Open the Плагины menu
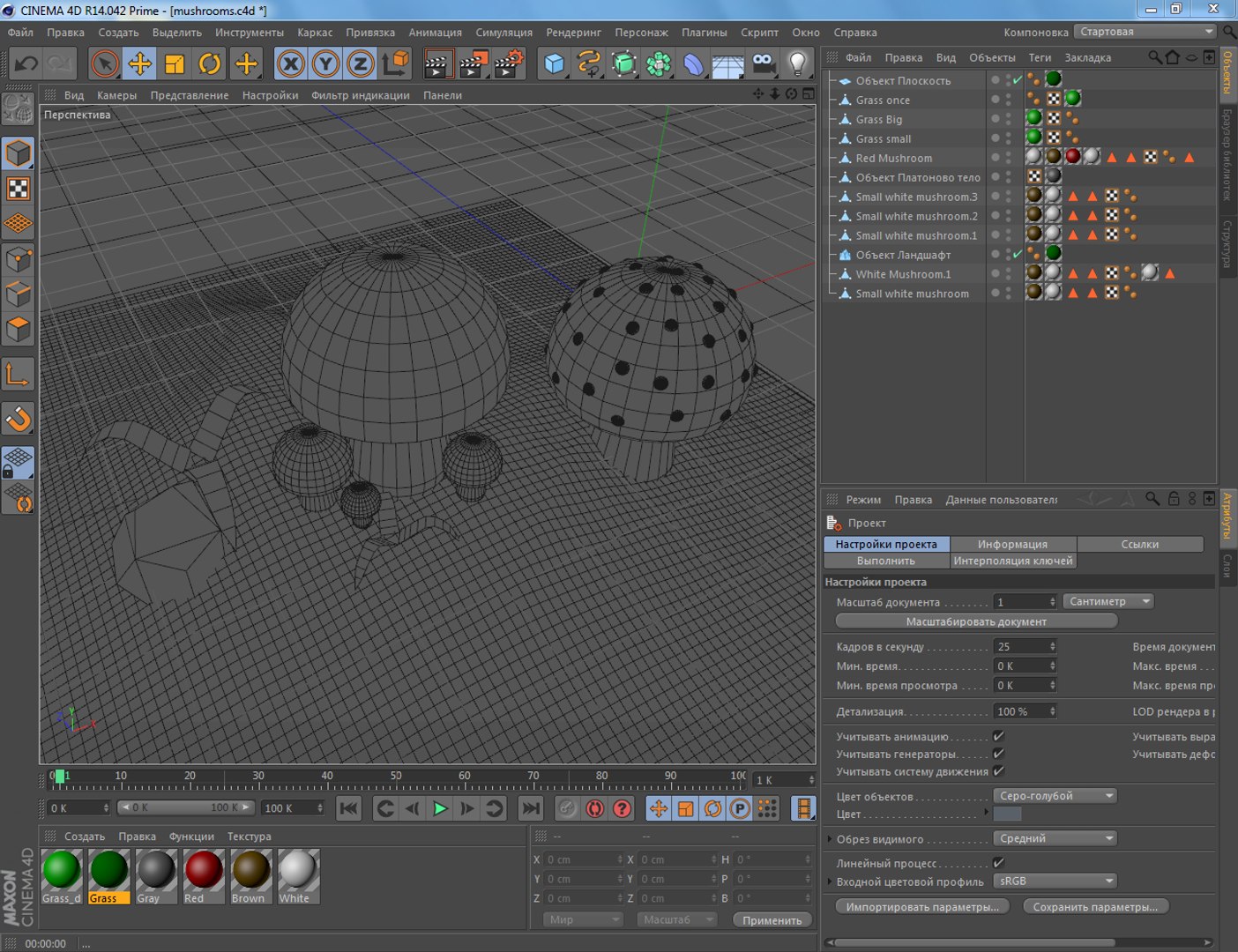The height and width of the screenshot is (952, 1238). 704,33
